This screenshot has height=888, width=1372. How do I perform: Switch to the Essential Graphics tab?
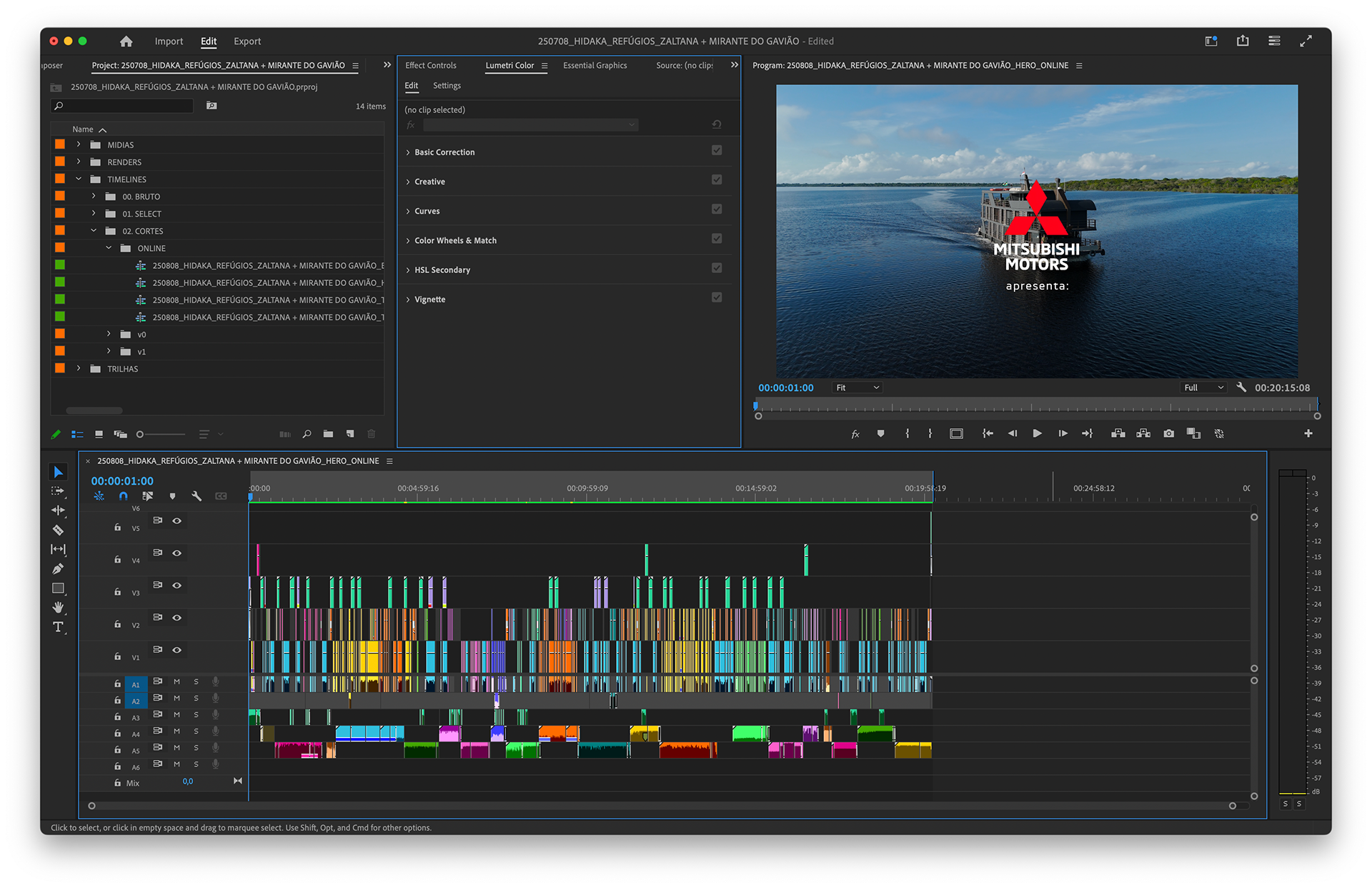[x=595, y=66]
